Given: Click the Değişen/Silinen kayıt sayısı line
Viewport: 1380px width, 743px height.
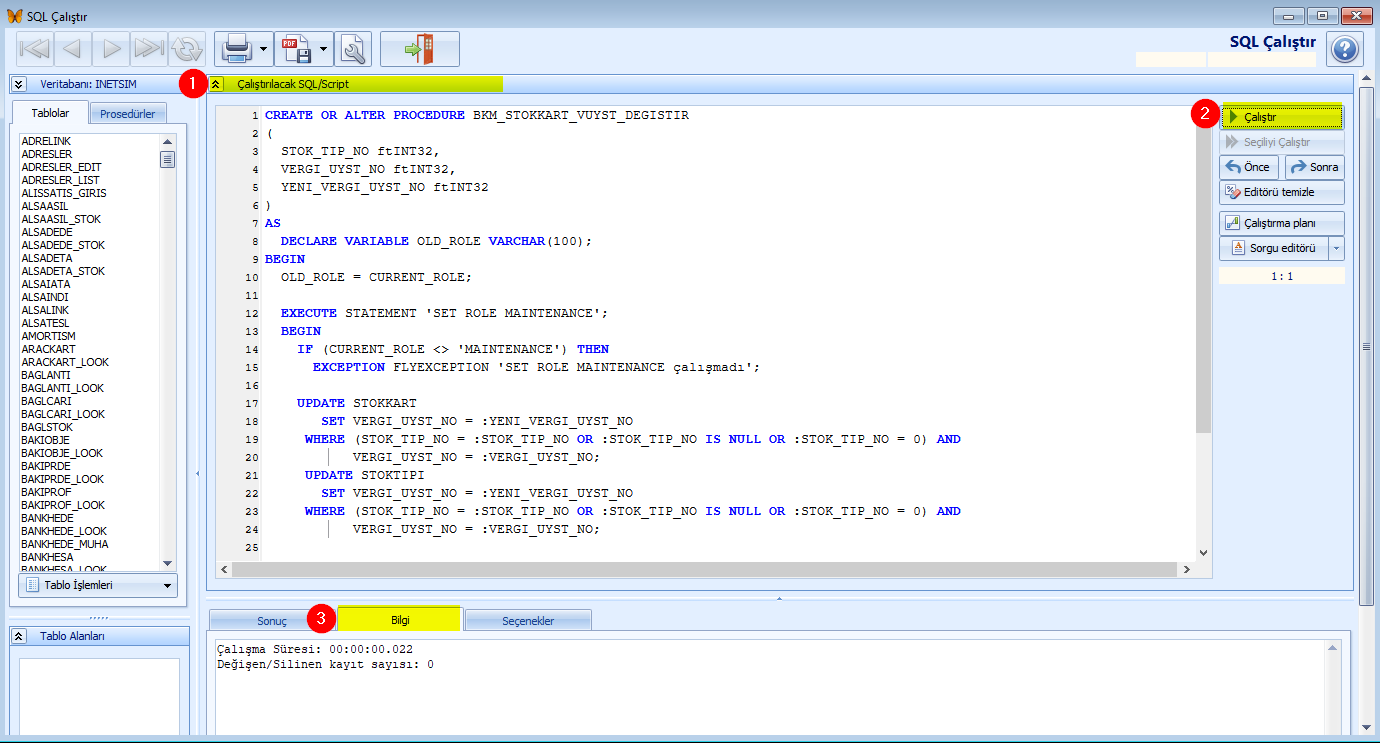Looking at the screenshot, I should [x=325, y=664].
